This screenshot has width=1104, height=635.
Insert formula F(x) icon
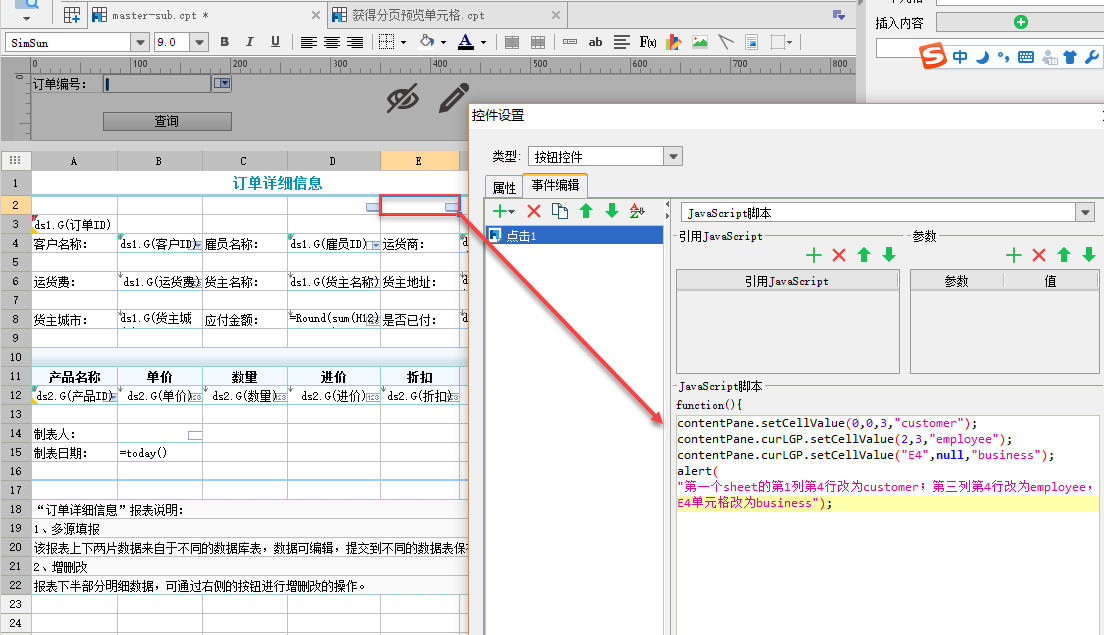pos(648,42)
